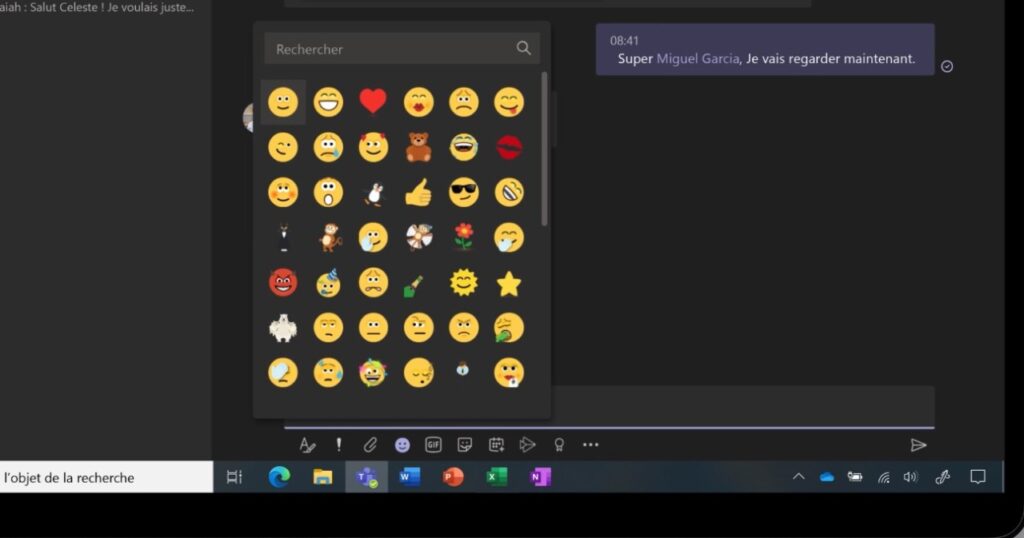Open Word from the taskbar
The width and height of the screenshot is (1024, 538).
[x=409, y=477]
